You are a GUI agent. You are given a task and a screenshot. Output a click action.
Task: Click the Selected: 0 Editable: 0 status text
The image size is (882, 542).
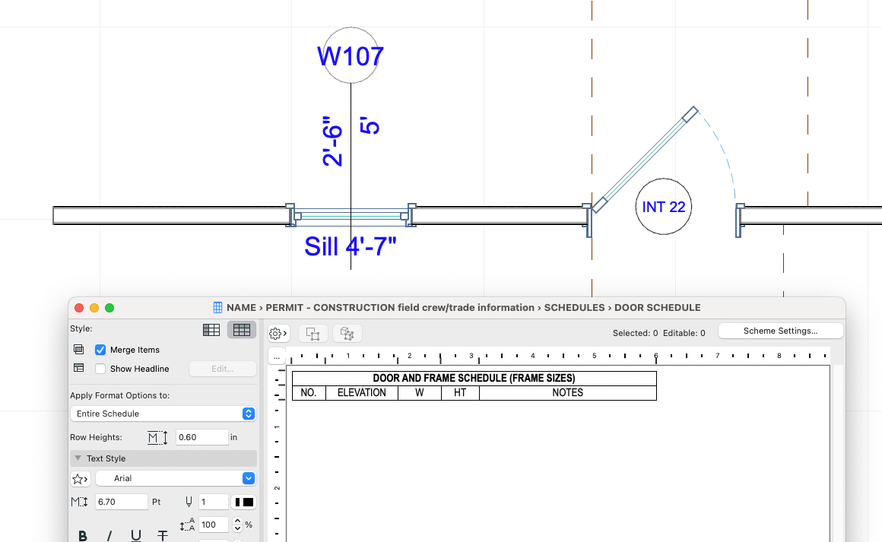(659, 333)
